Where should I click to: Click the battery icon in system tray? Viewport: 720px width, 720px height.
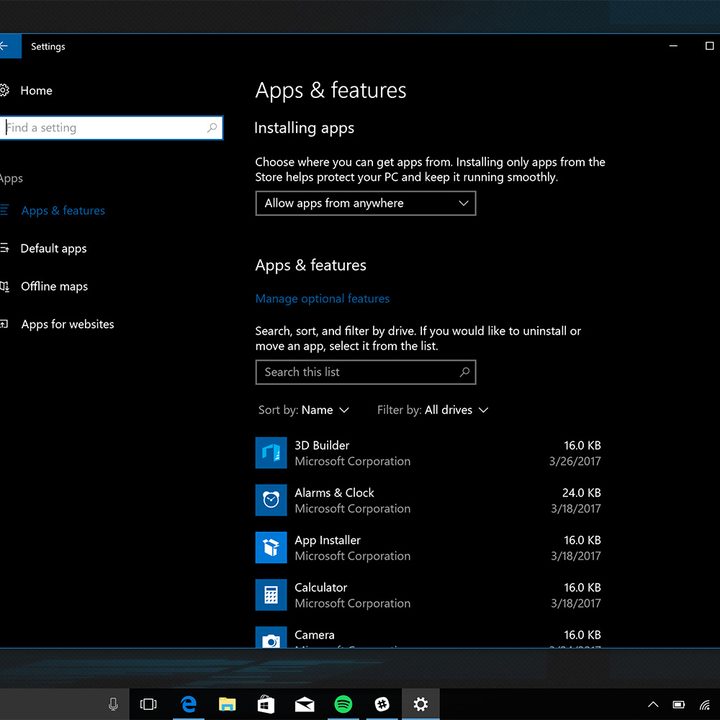click(x=679, y=704)
